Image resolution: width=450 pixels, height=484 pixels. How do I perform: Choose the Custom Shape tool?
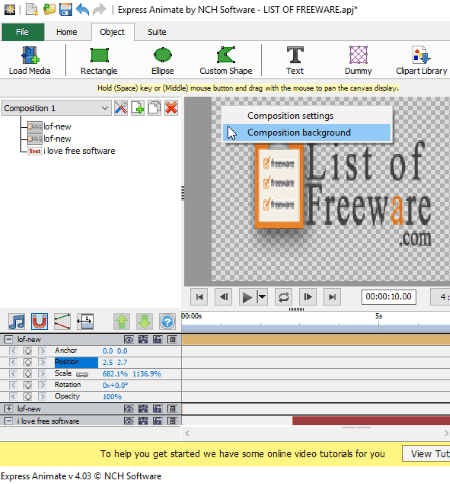click(x=226, y=60)
